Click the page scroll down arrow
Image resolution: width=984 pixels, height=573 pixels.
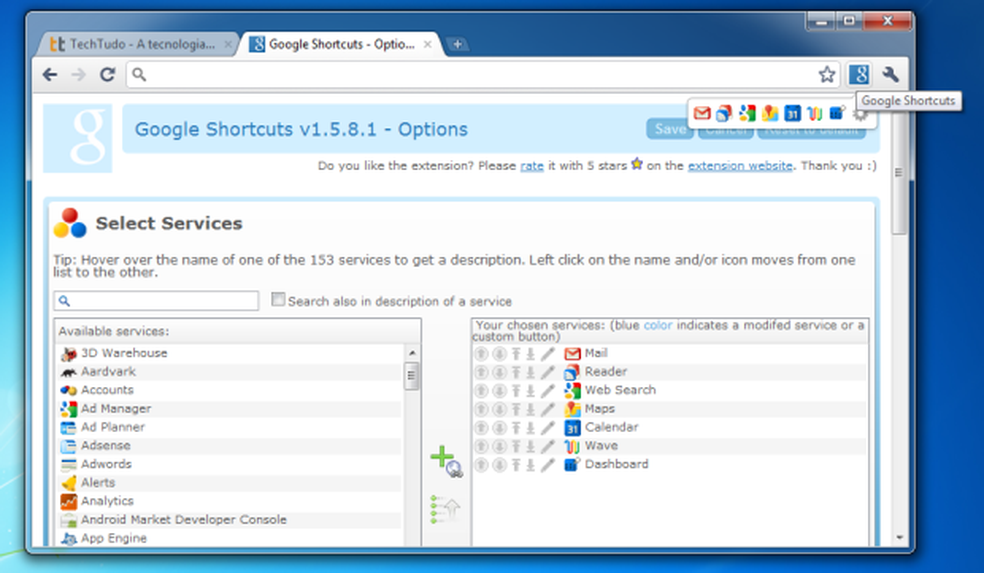(899, 537)
